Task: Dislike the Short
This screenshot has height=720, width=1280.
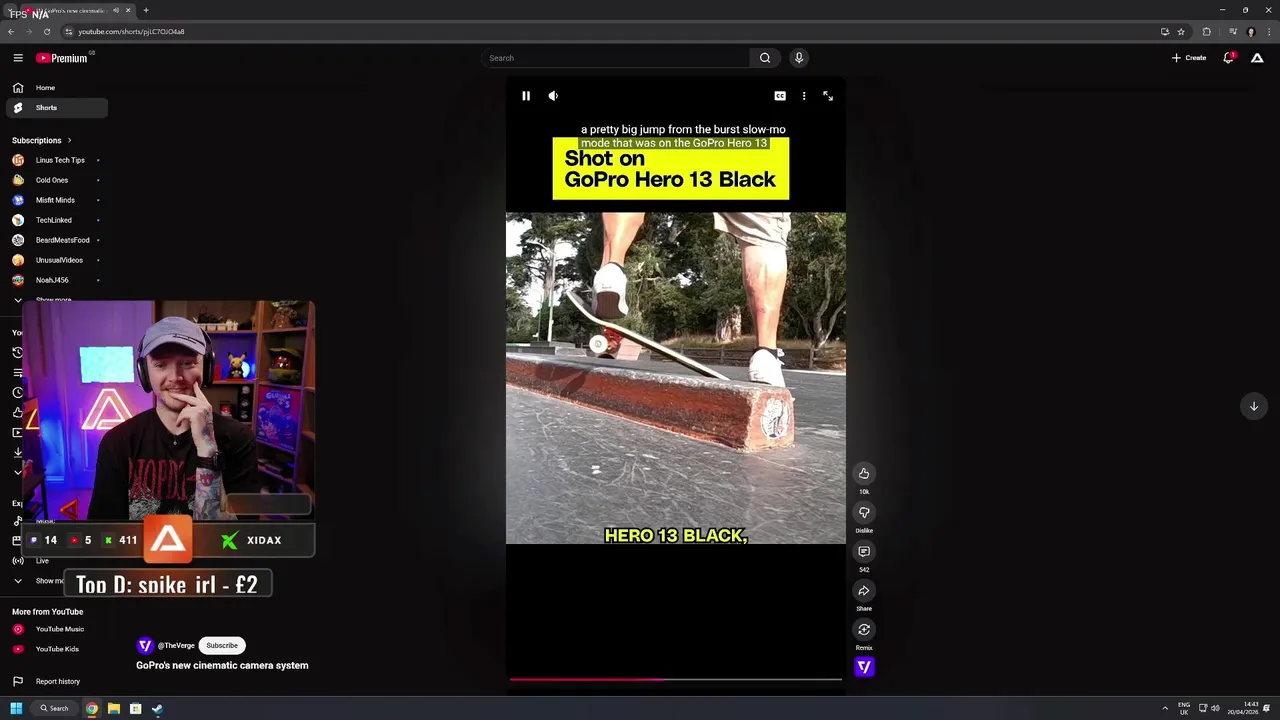Action: click(864, 513)
